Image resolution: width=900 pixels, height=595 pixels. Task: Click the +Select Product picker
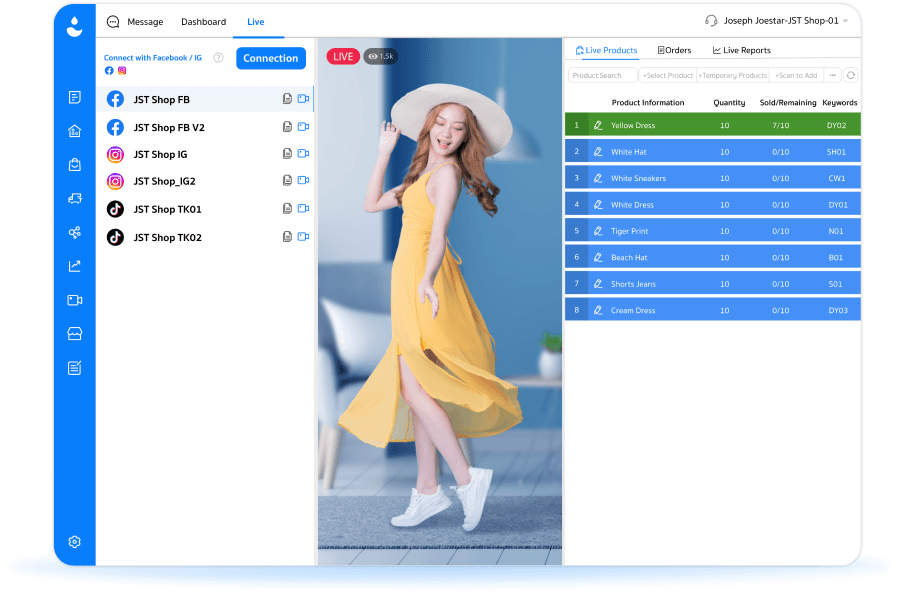point(667,75)
